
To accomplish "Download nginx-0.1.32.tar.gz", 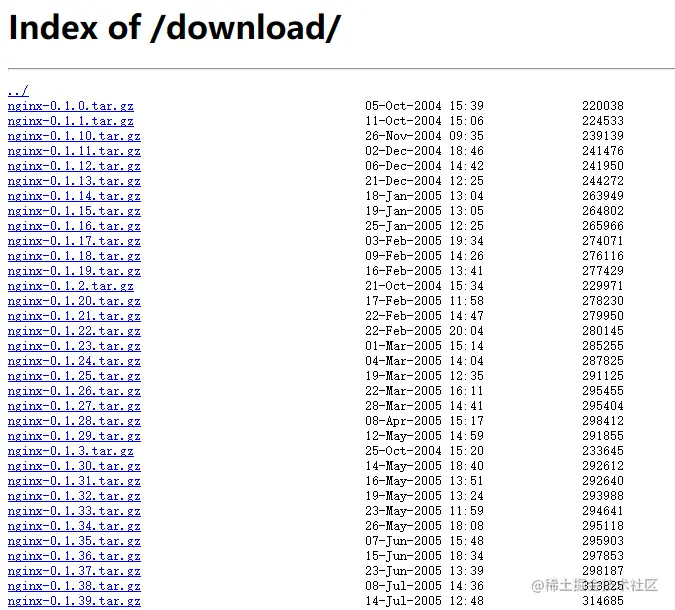I will [x=74, y=496].
